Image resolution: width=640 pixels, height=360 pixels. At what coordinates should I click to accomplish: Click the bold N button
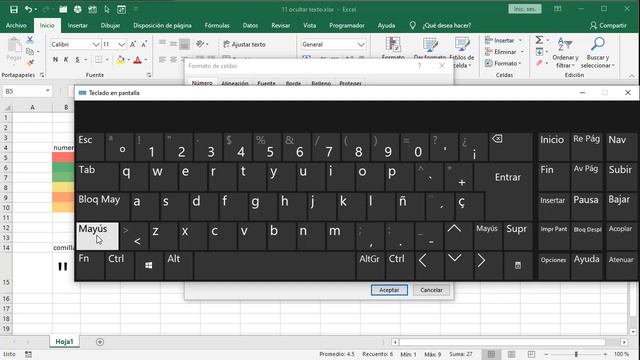click(55, 60)
